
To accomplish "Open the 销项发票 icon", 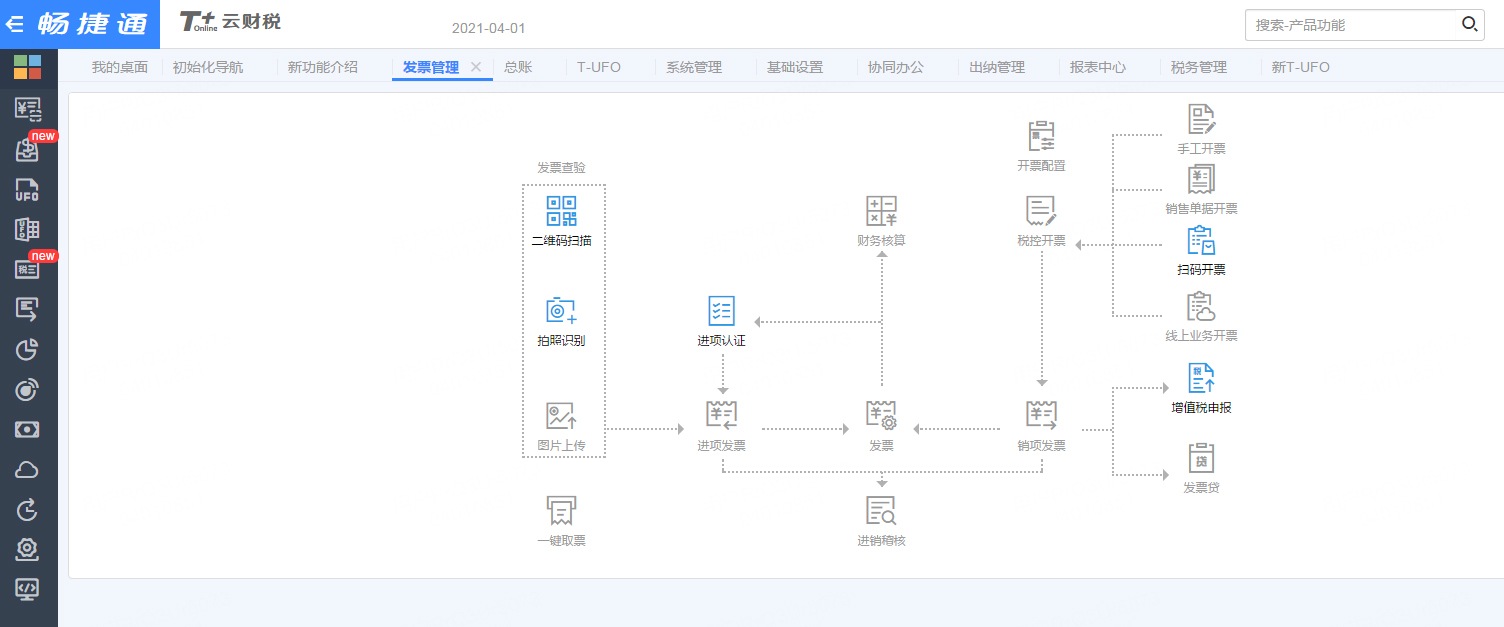I will 1041,415.
